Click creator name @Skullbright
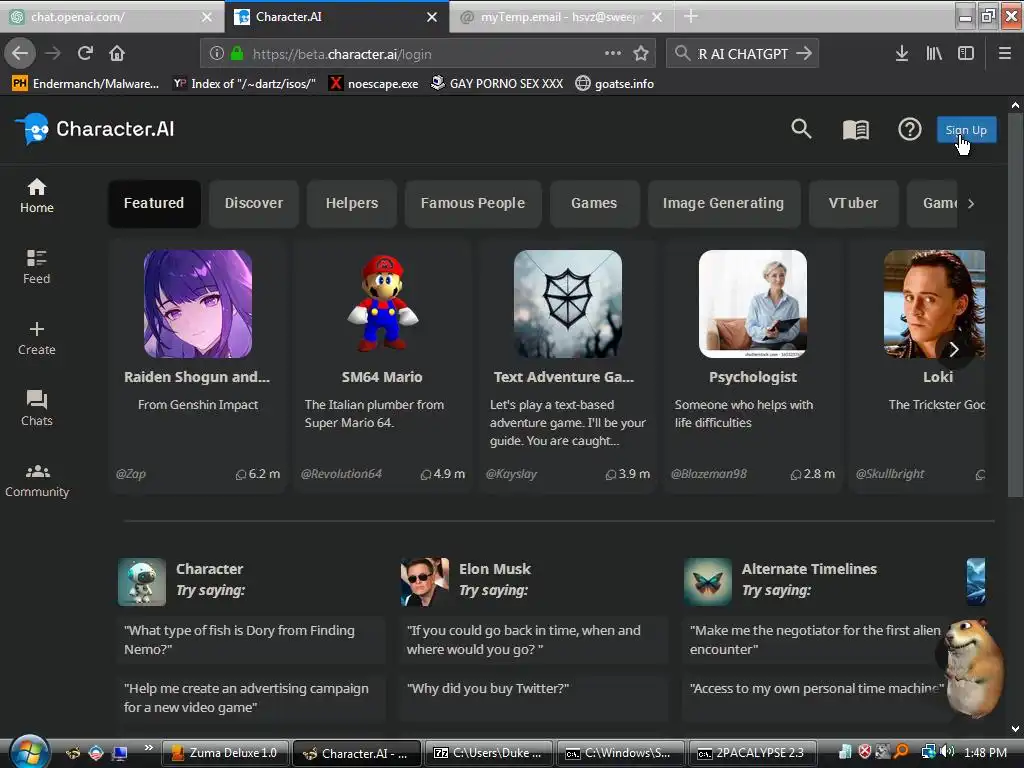1024x768 pixels. pyautogui.click(x=890, y=474)
